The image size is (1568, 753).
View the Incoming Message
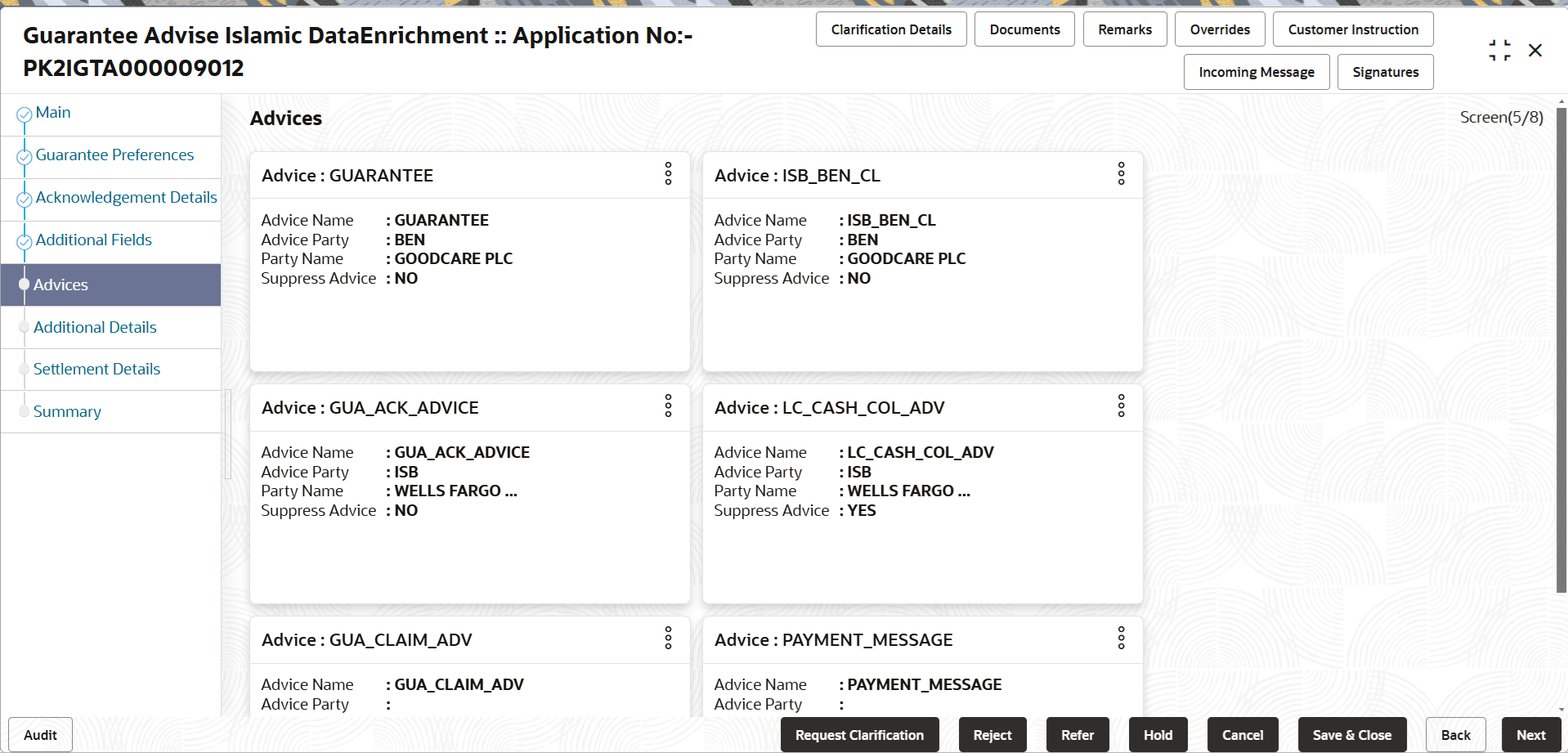tap(1257, 72)
